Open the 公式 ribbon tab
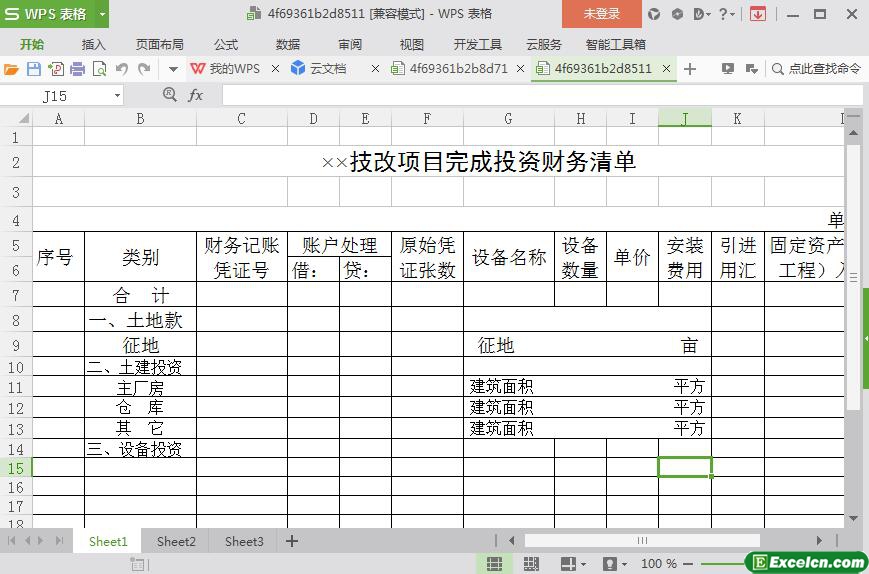Screen dimensions: 869x574 click(x=226, y=44)
